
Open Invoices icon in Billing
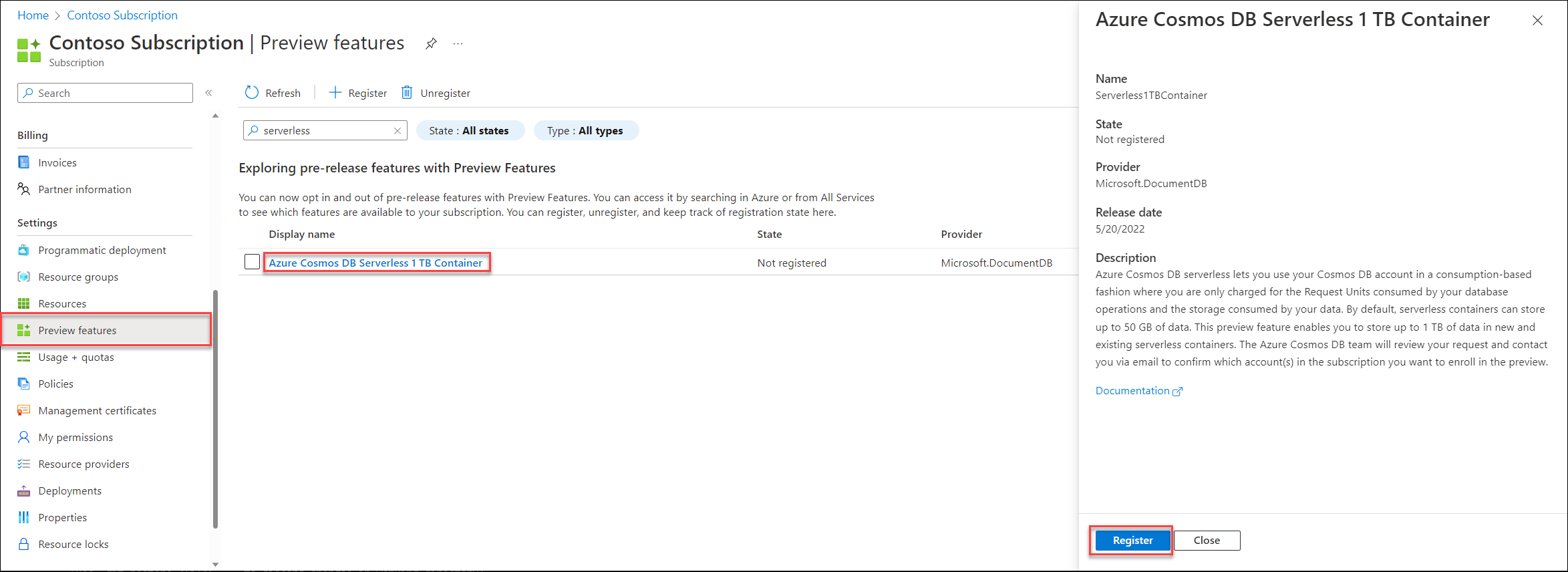point(24,162)
